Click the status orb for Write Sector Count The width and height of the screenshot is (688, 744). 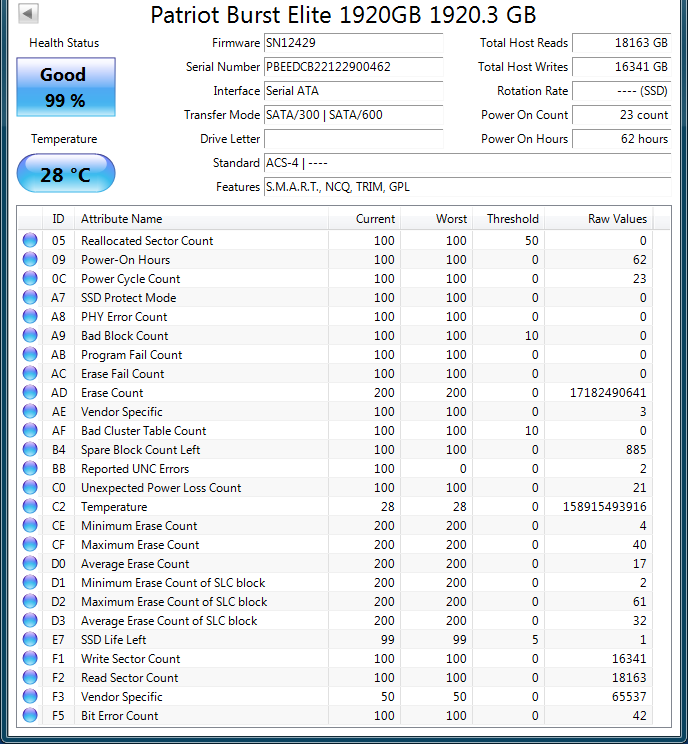[x=30, y=658]
